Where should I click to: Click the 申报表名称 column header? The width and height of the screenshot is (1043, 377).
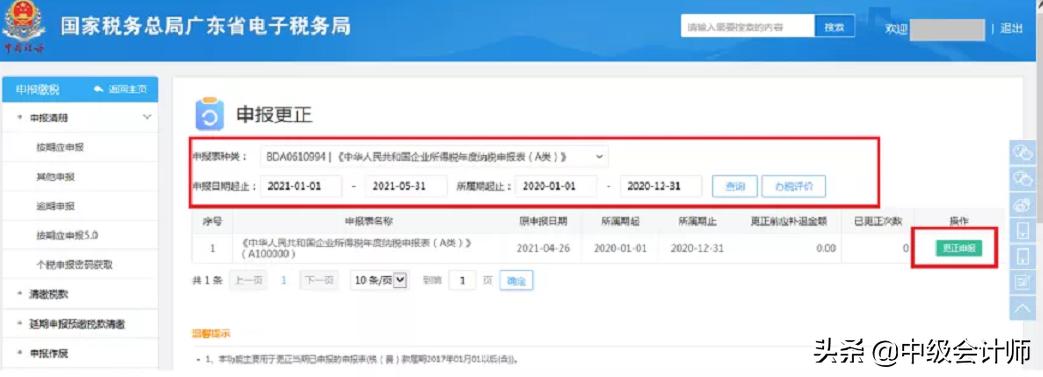click(x=369, y=221)
